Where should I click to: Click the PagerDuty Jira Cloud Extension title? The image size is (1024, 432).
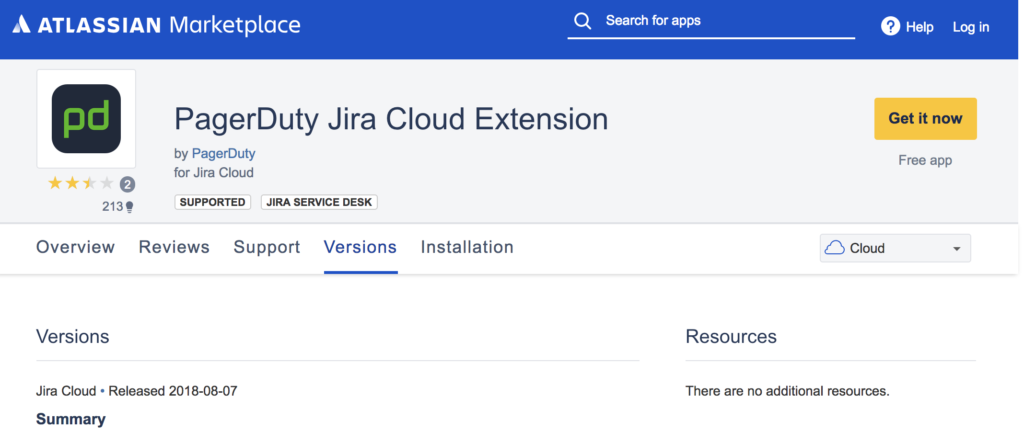[391, 119]
